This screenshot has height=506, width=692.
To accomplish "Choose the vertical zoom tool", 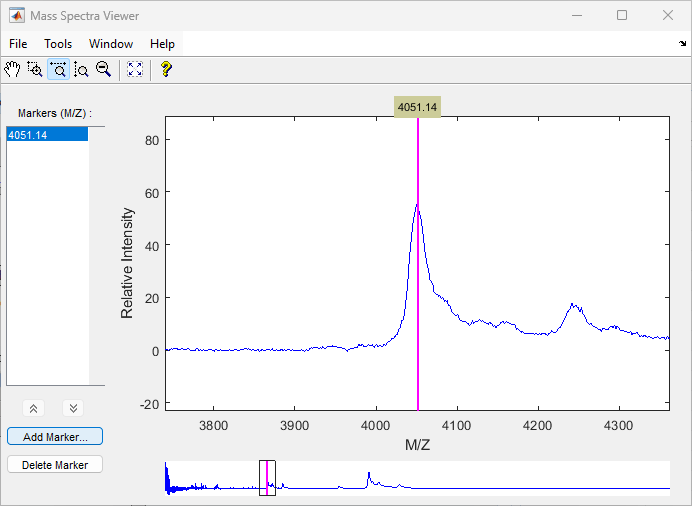I will (81, 70).
